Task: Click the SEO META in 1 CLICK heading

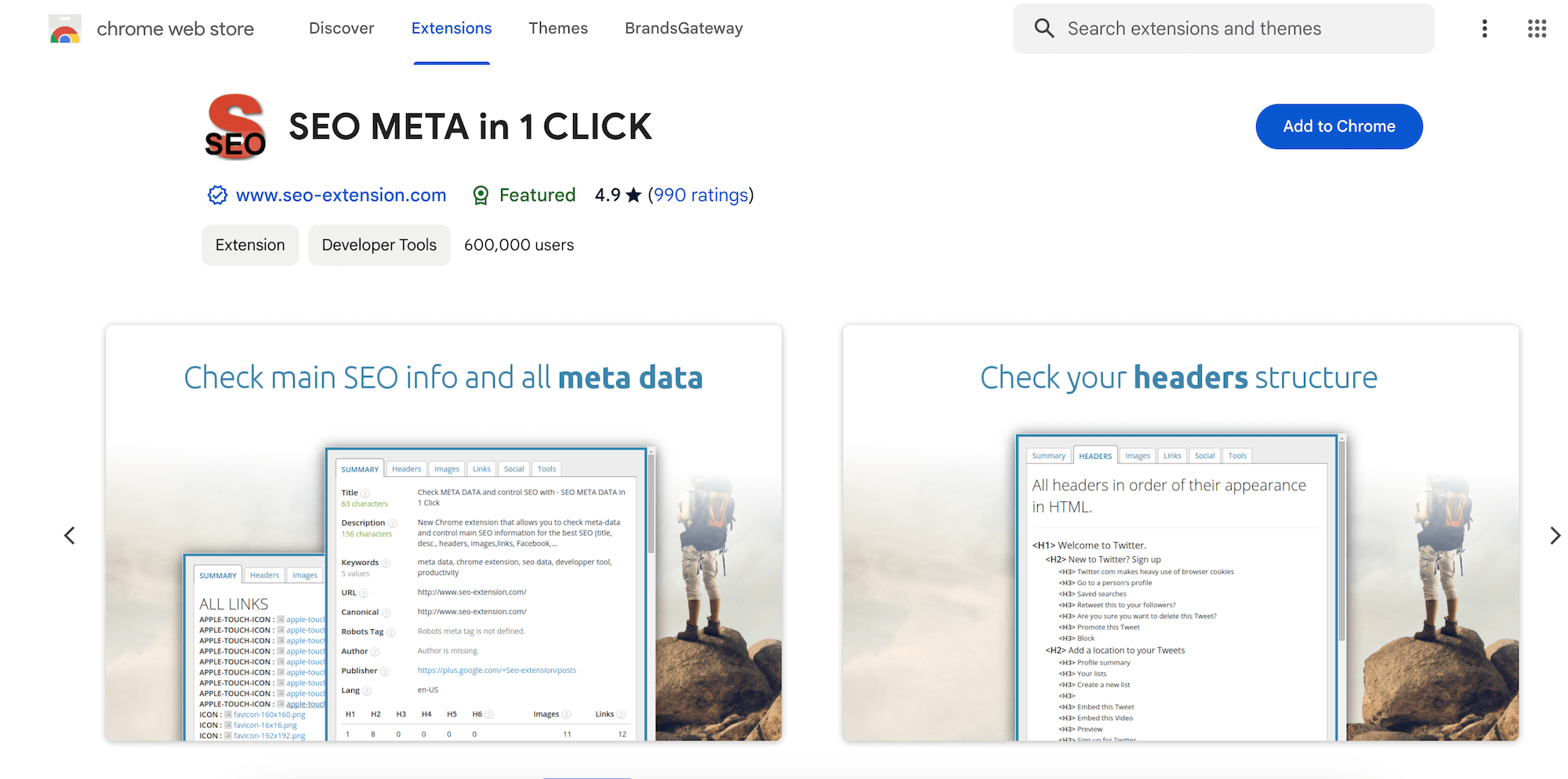Action: point(470,127)
